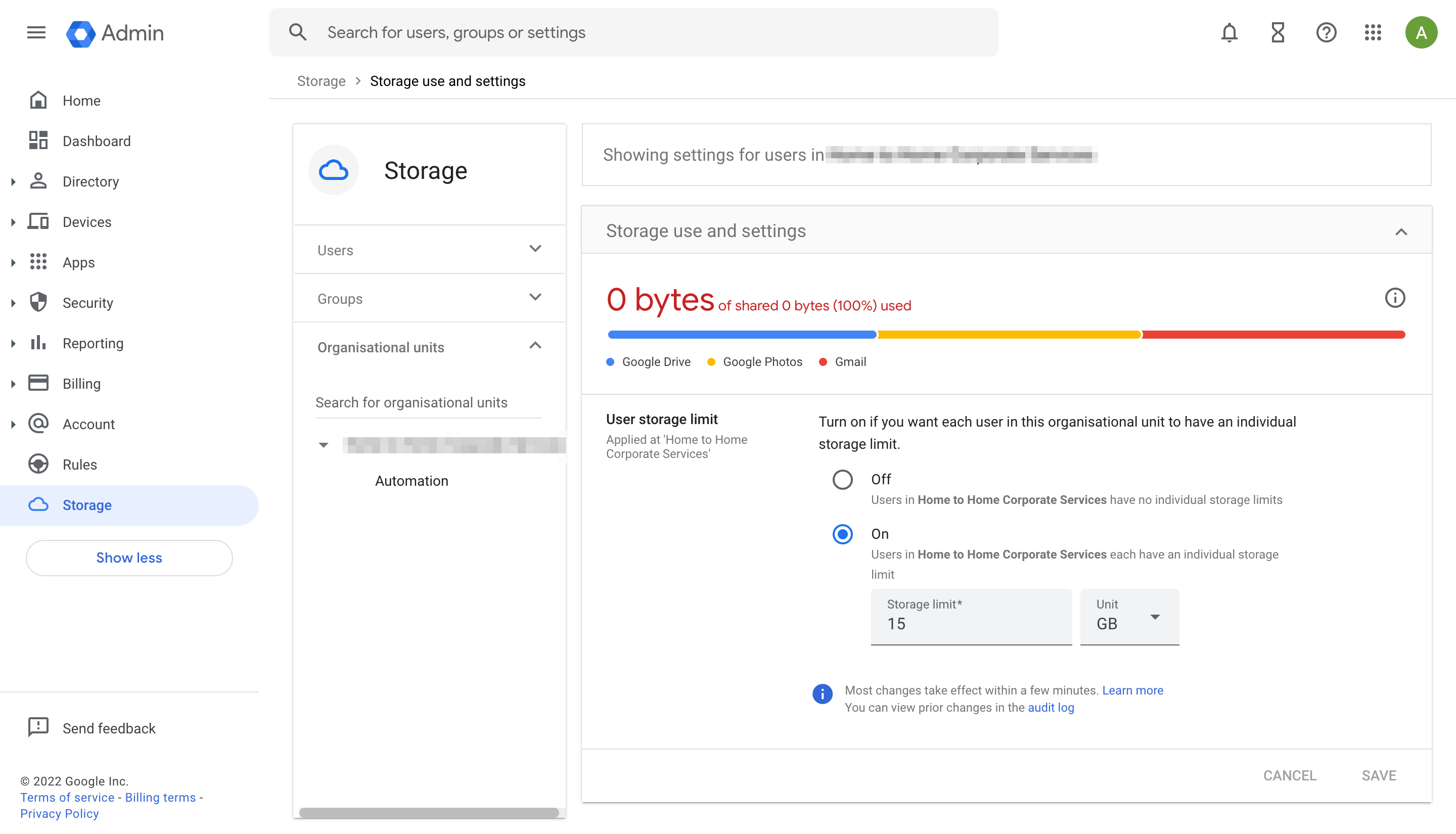Click the green account avatar
The image size is (1456, 834).
1421,33
